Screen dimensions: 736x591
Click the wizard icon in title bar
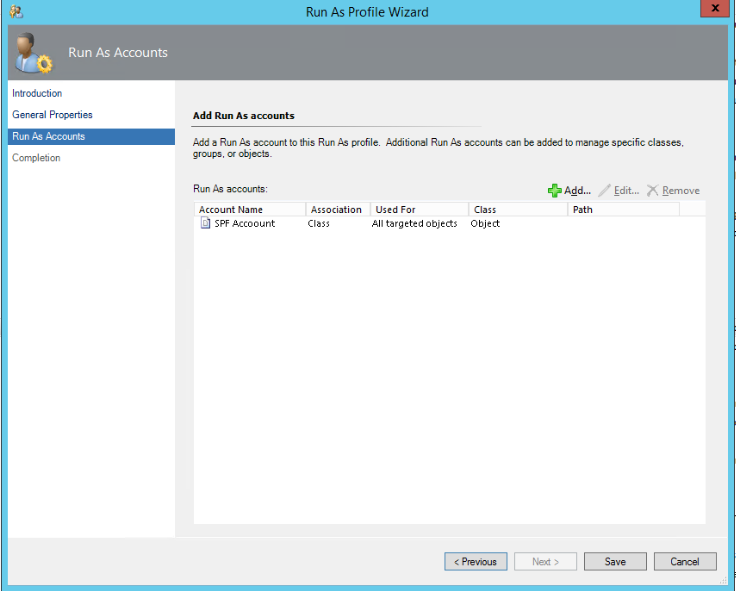tap(15, 11)
